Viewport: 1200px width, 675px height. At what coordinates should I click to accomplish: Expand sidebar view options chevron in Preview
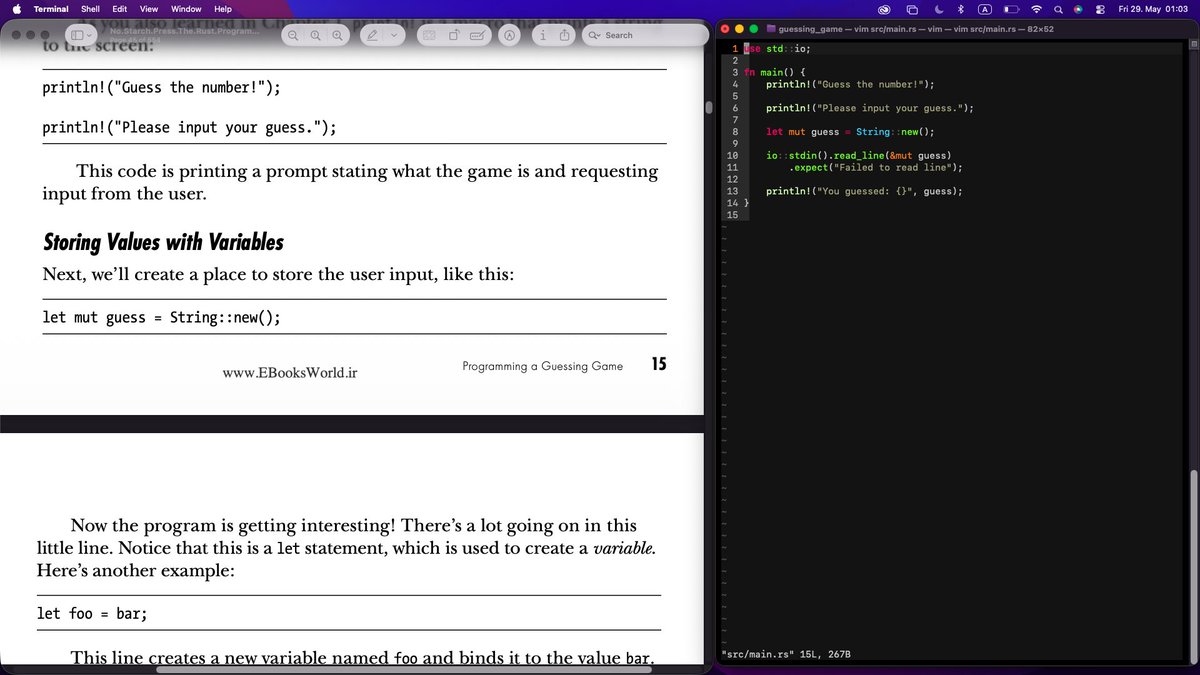tap(89, 35)
